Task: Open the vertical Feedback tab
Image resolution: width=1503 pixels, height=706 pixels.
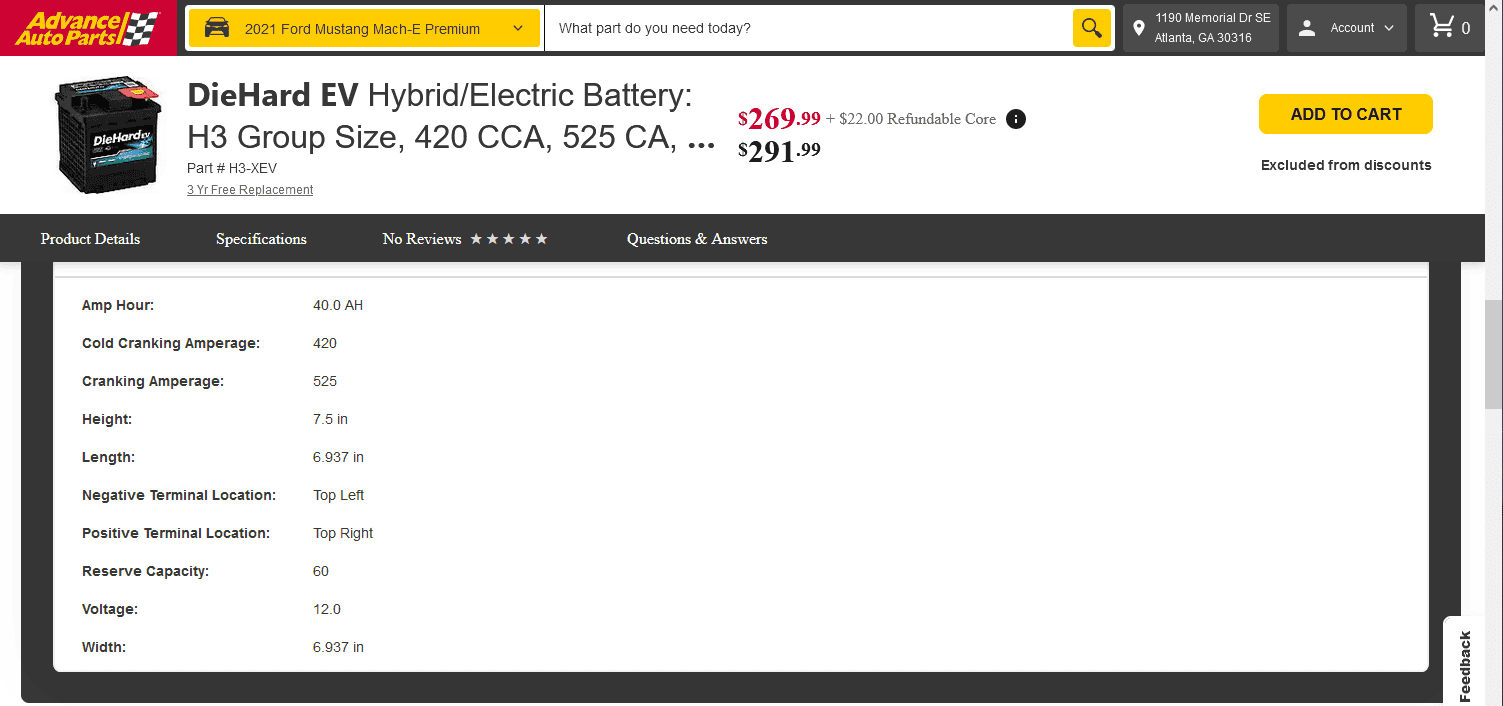Action: [1465, 665]
